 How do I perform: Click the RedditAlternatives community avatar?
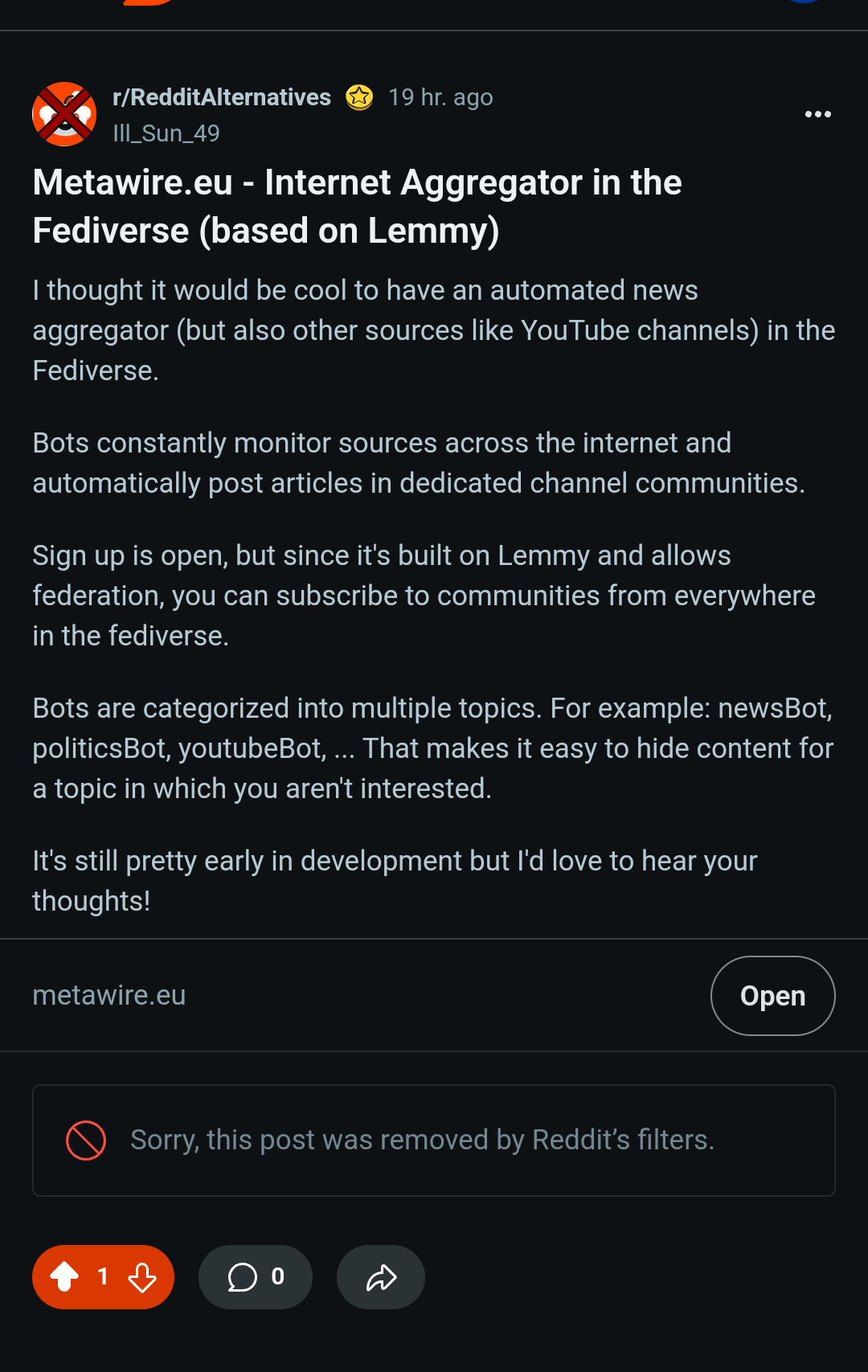pyautogui.click(x=64, y=114)
